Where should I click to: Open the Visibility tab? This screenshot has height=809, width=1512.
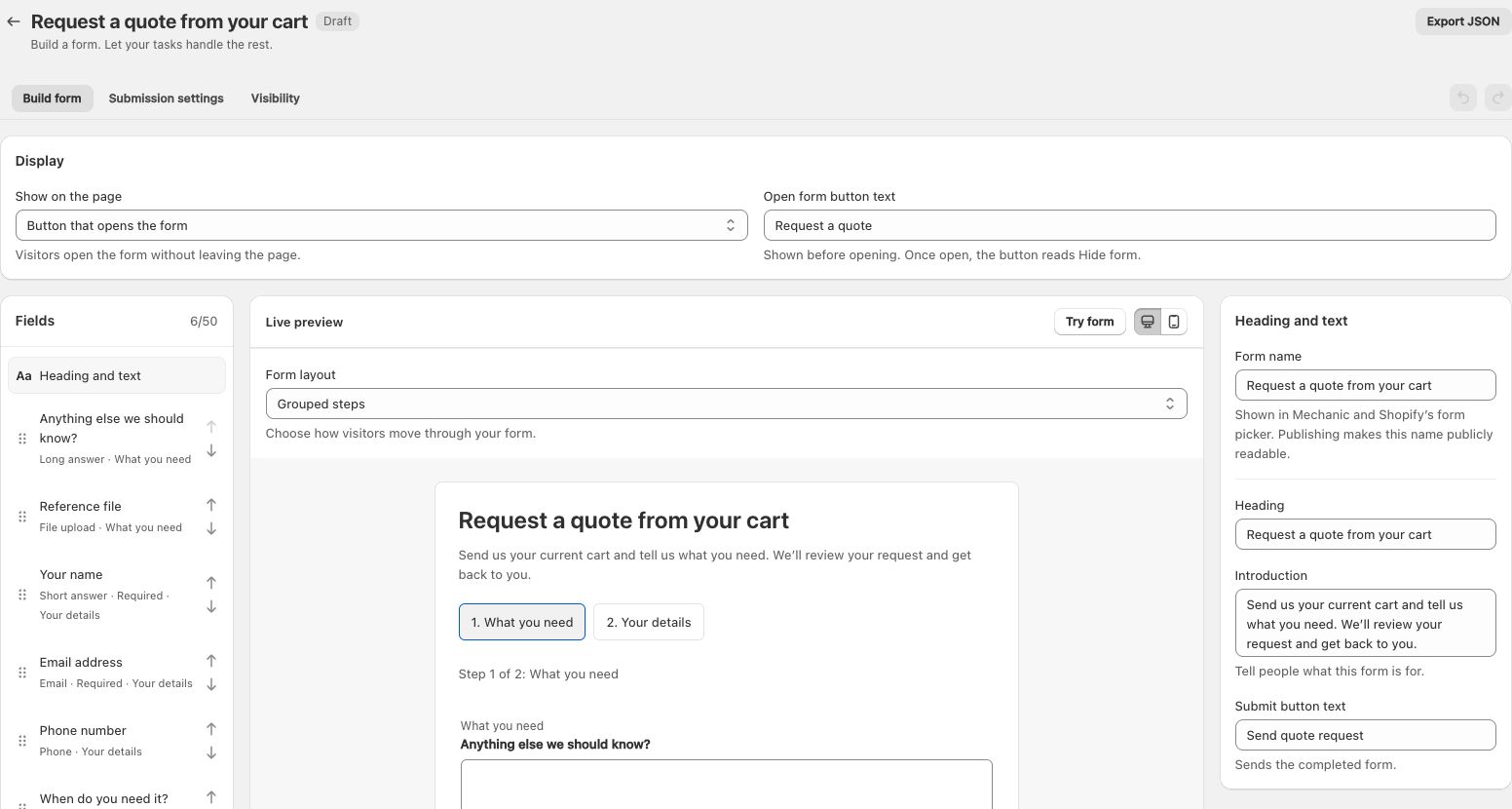(276, 98)
